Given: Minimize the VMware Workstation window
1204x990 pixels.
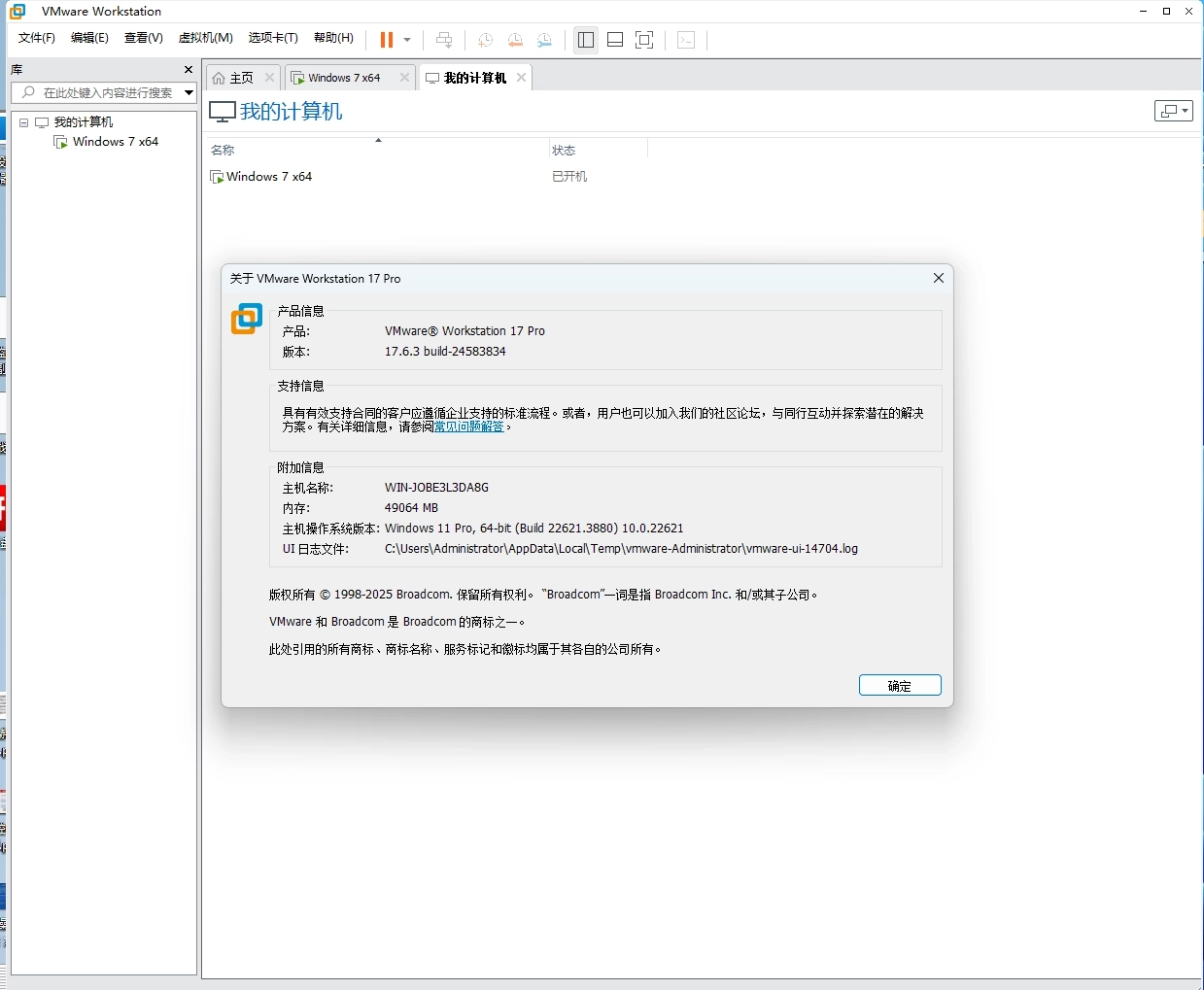Looking at the screenshot, I should [x=1144, y=12].
